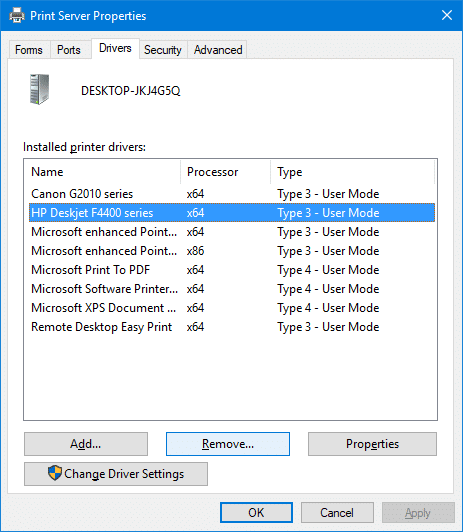Select Microsoft Print To PDF driver
The image size is (463, 532).
click(x=232, y=270)
